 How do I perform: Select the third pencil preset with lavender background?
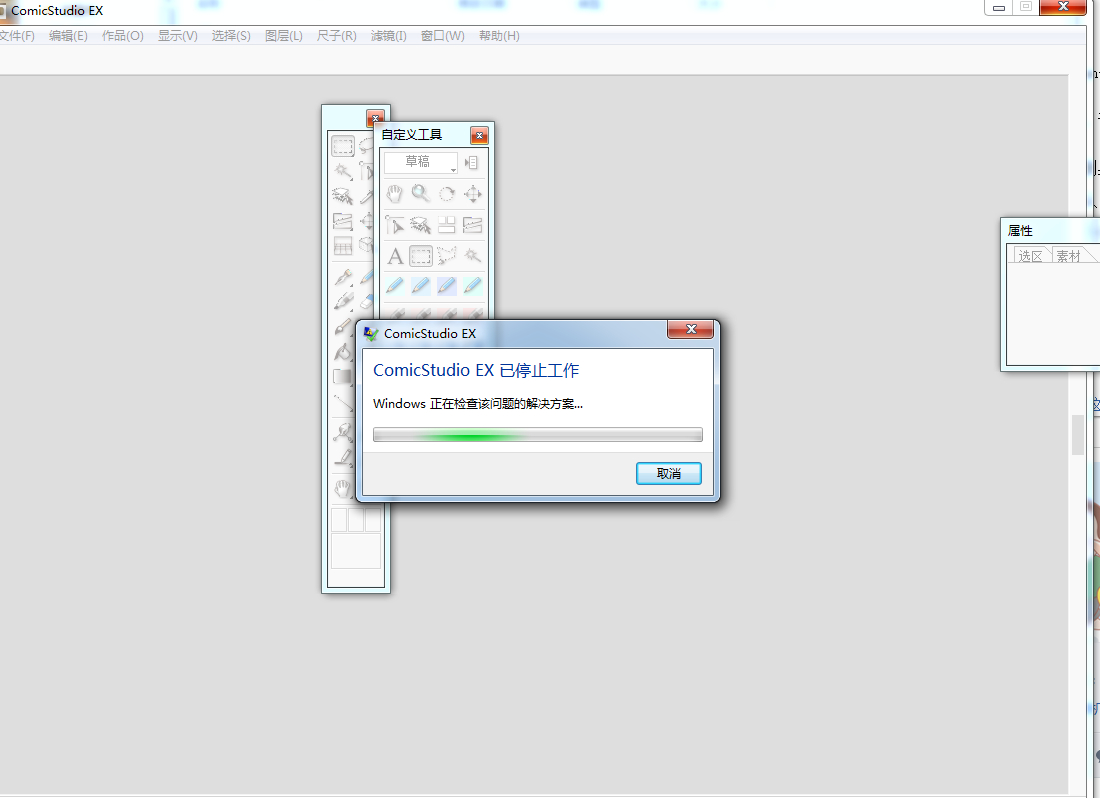tap(446, 285)
